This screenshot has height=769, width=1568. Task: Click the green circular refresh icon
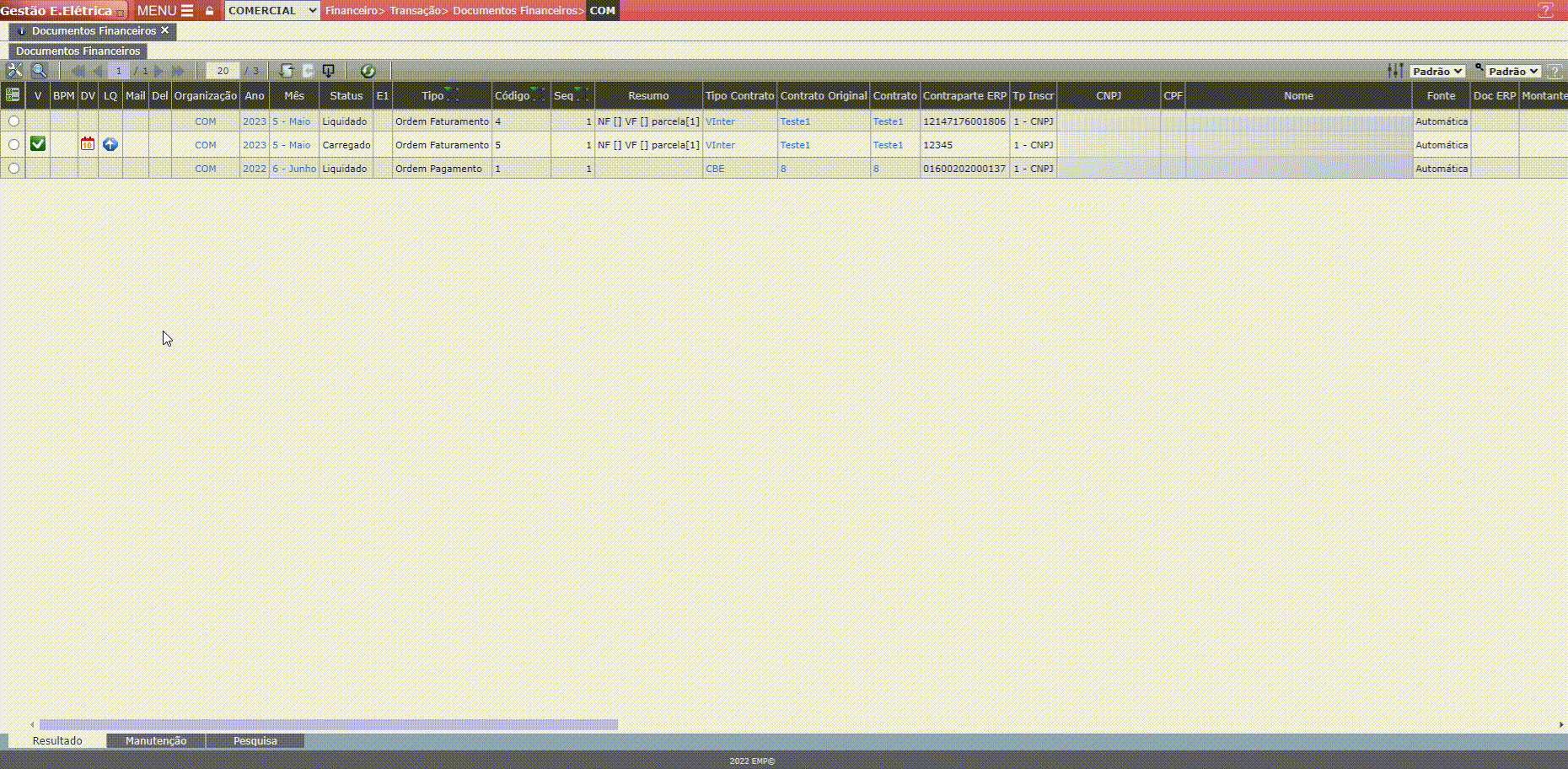click(368, 71)
